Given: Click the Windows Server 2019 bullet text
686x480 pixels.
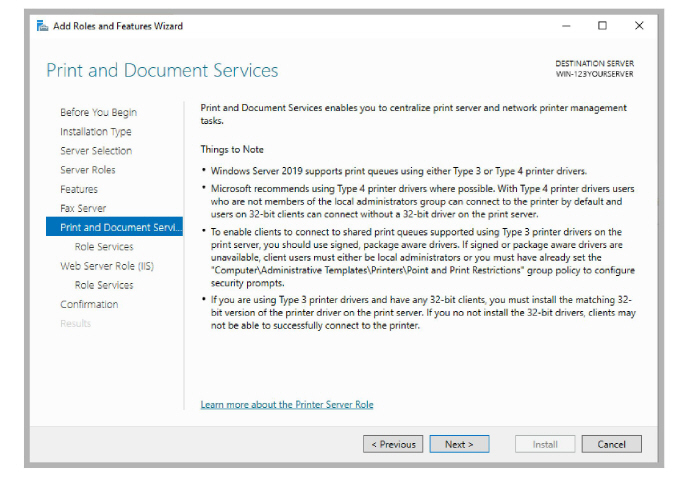Looking at the screenshot, I should (399, 171).
